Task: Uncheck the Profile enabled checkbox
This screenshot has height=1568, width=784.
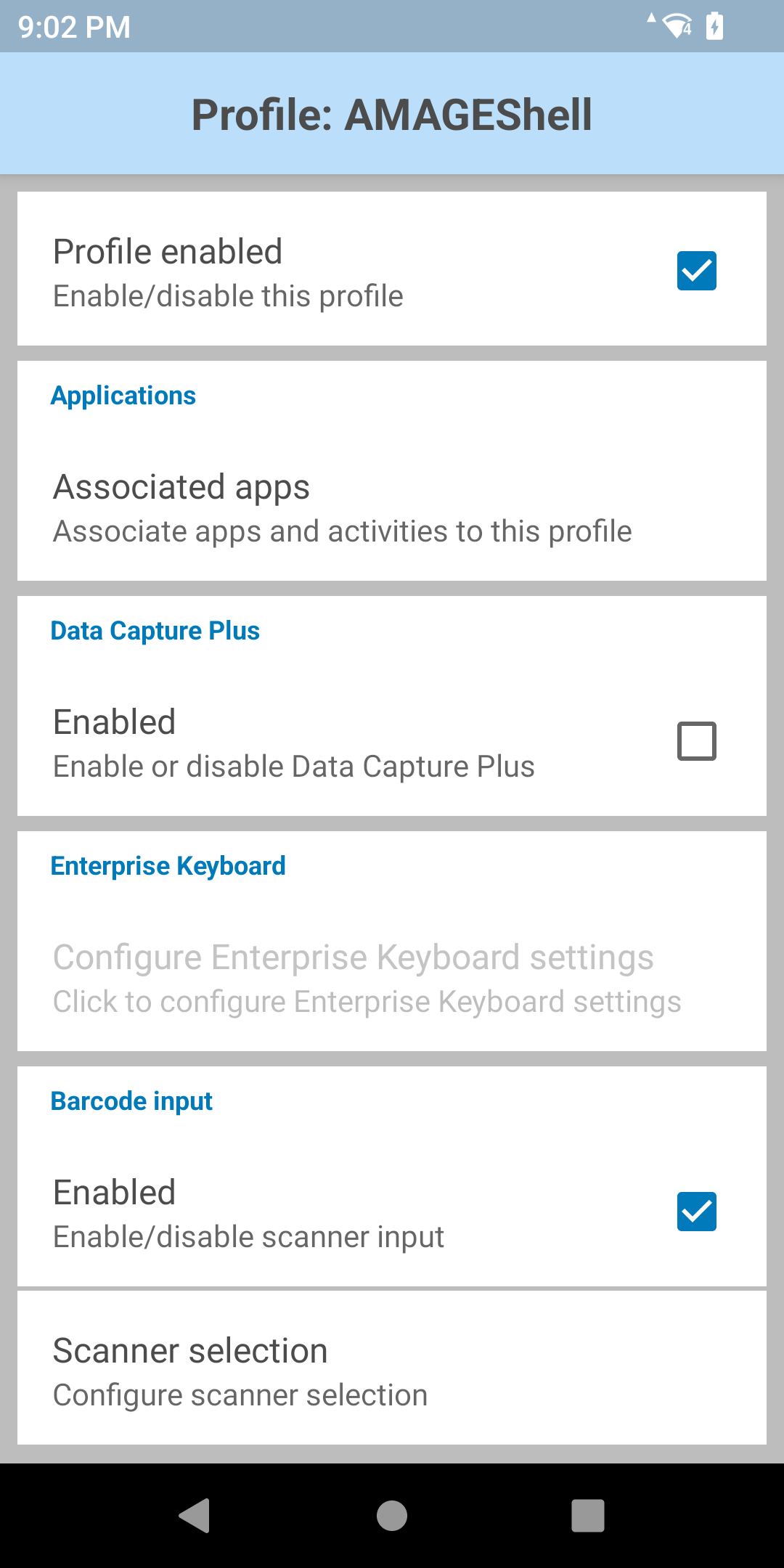Action: [x=697, y=271]
